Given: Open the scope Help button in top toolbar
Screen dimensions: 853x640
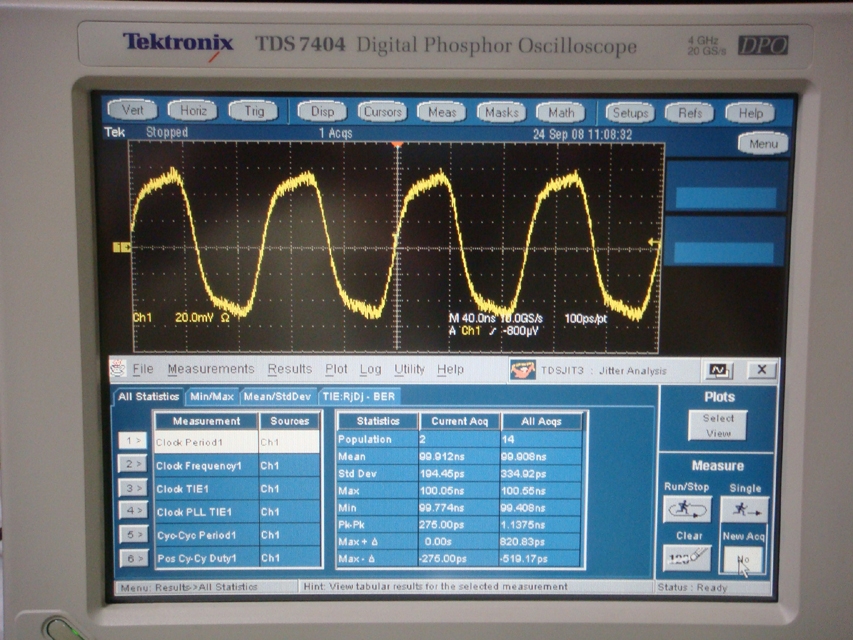Looking at the screenshot, I should (750, 113).
